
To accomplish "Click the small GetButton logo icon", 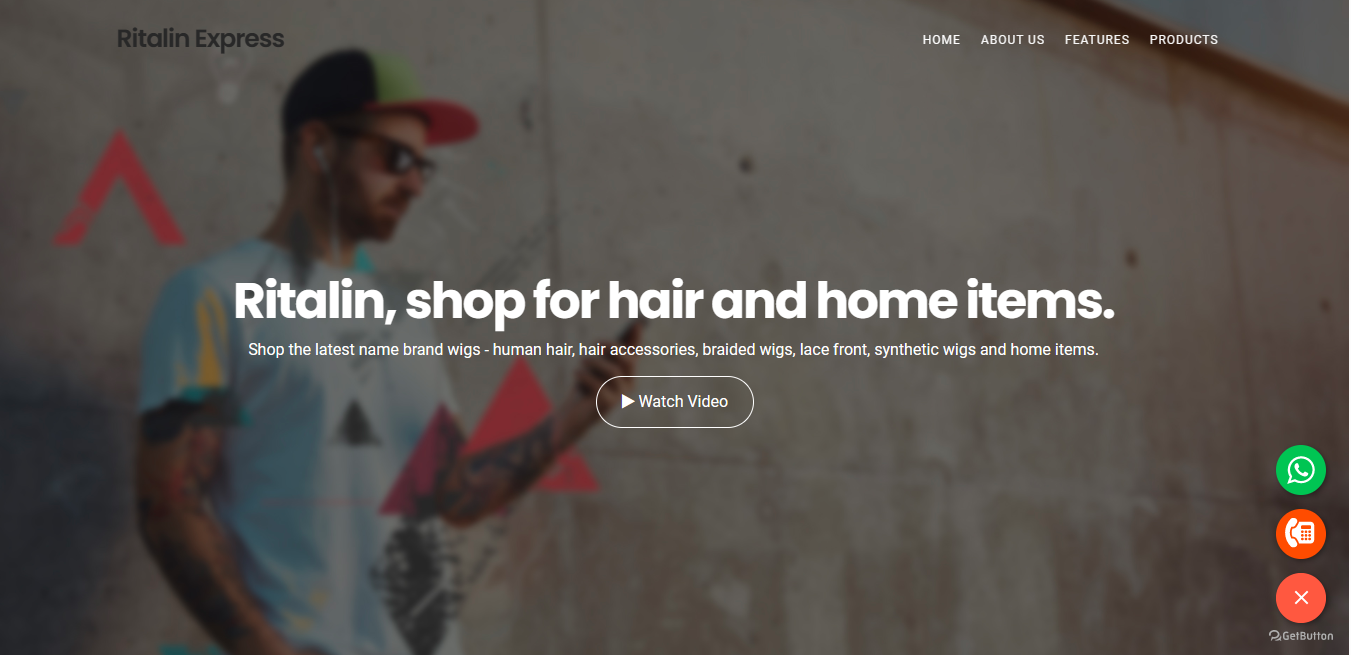I will point(1274,636).
